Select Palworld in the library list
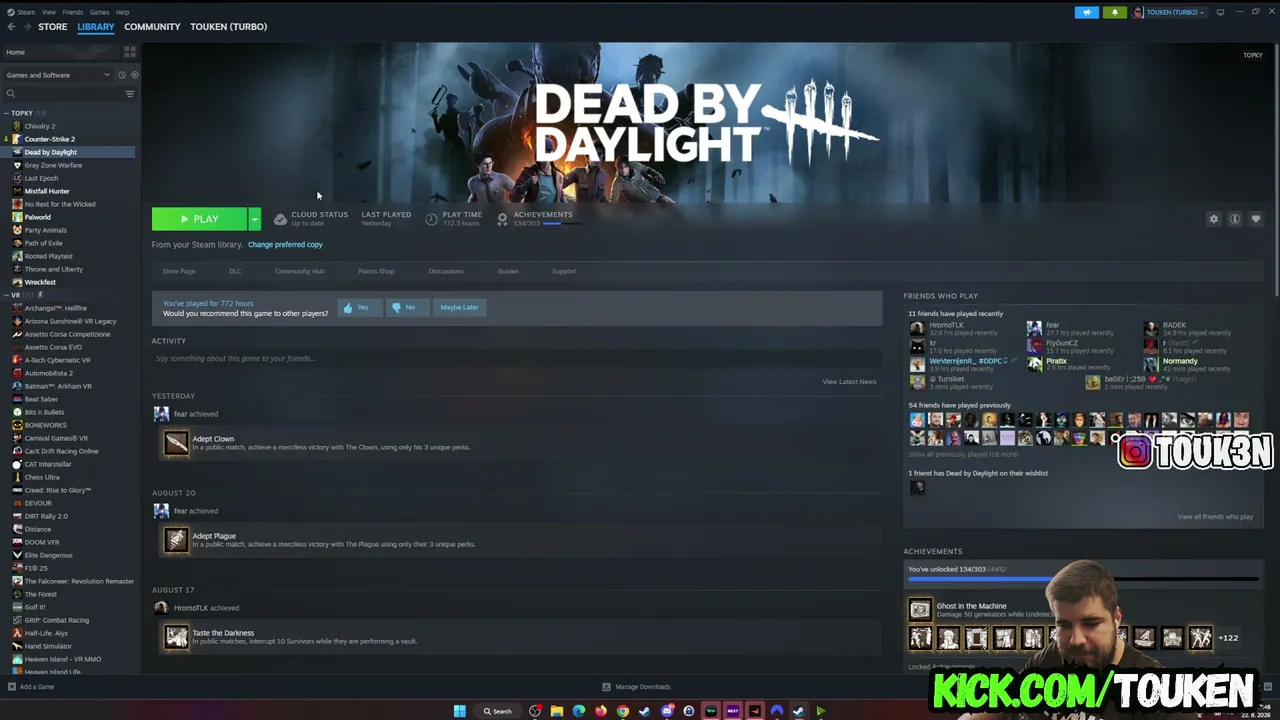The image size is (1280, 720). point(38,217)
